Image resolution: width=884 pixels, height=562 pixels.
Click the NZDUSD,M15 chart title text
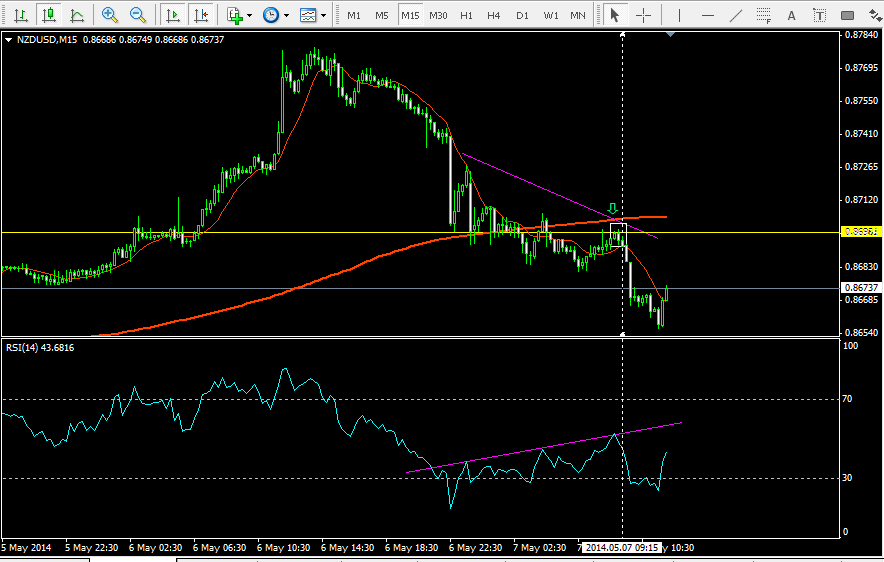click(47, 39)
